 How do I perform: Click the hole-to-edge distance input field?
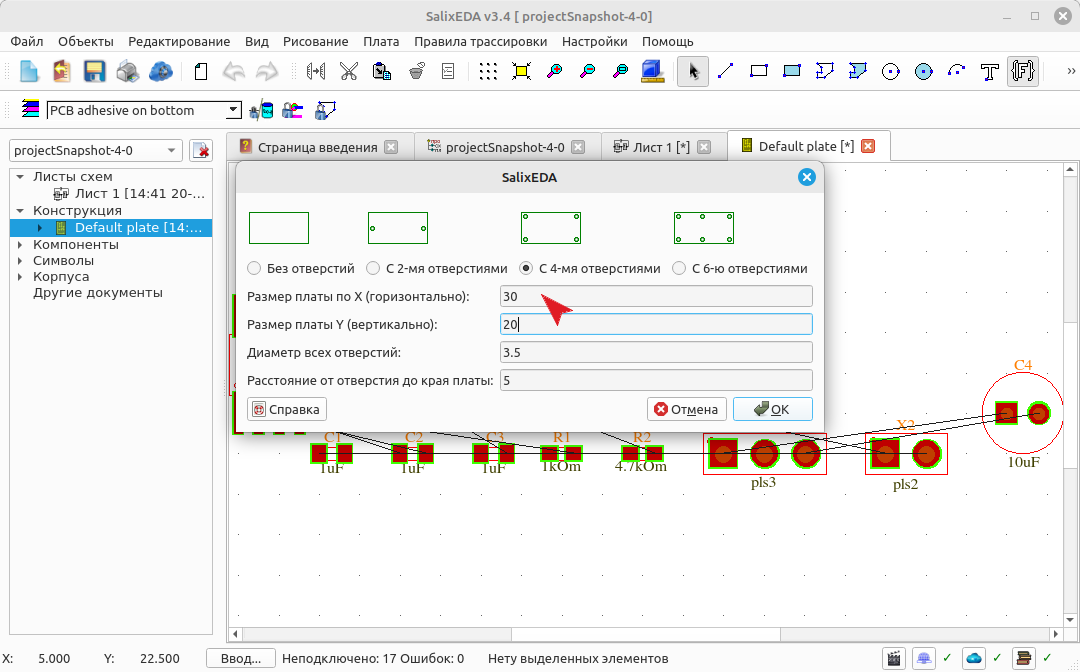coord(656,380)
